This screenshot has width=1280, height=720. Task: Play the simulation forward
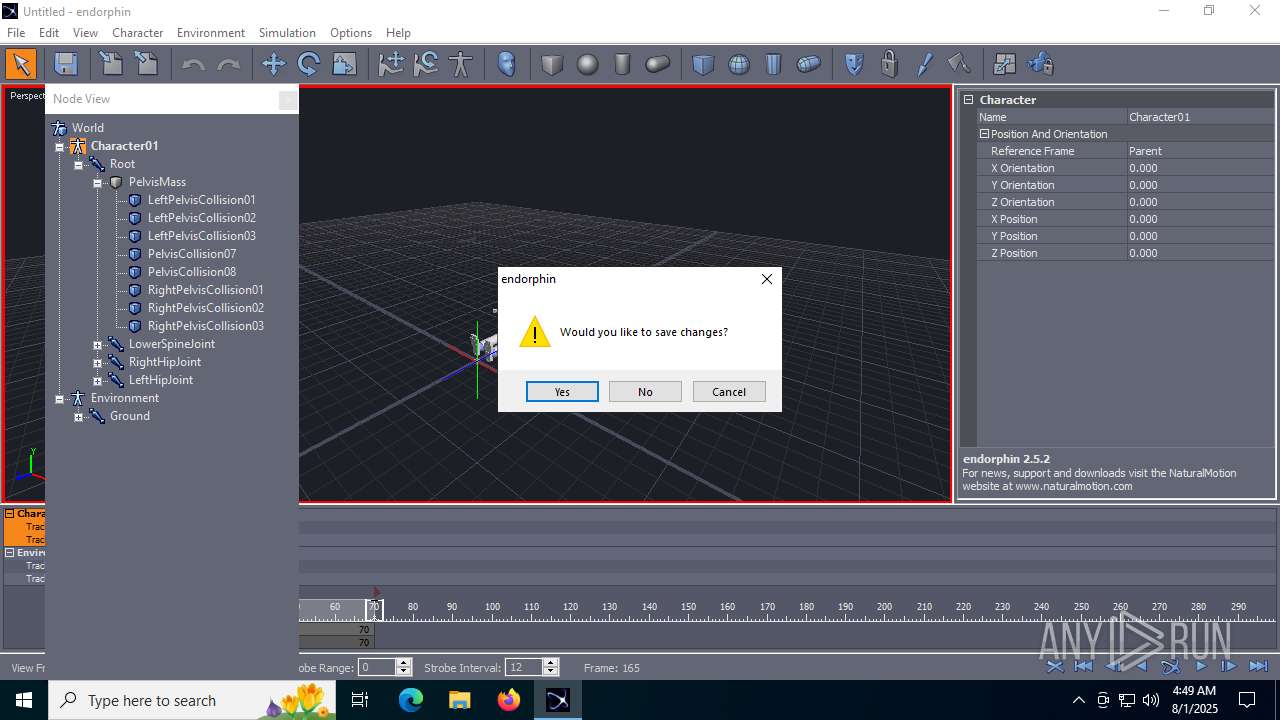[1201, 666]
